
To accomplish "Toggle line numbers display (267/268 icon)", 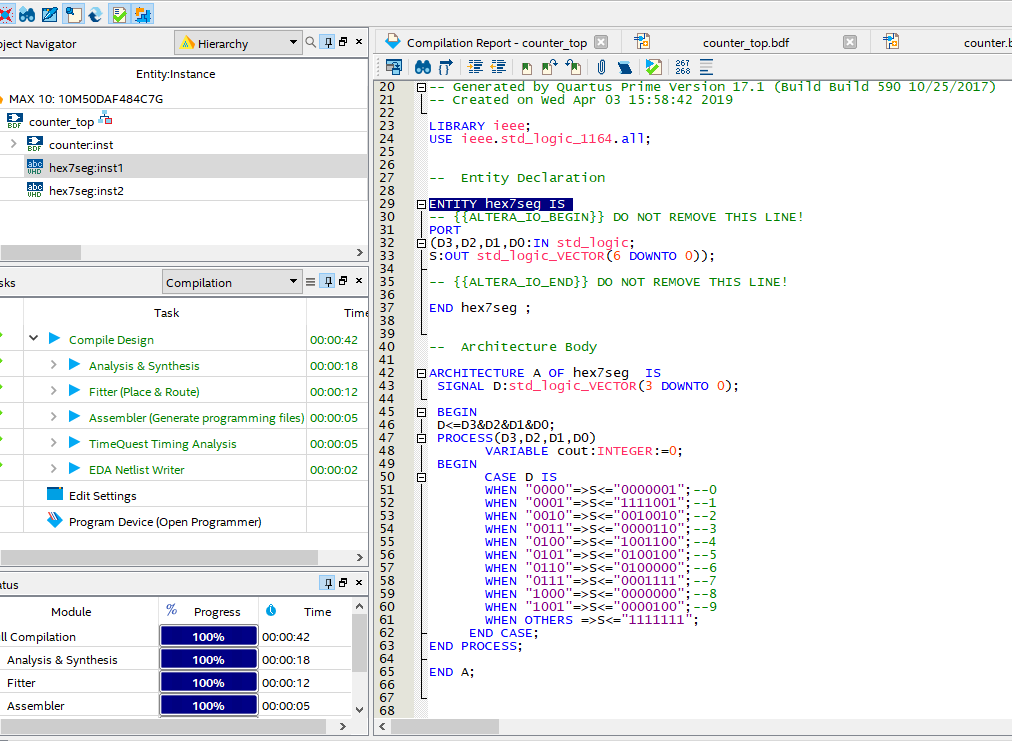I will (x=683, y=66).
